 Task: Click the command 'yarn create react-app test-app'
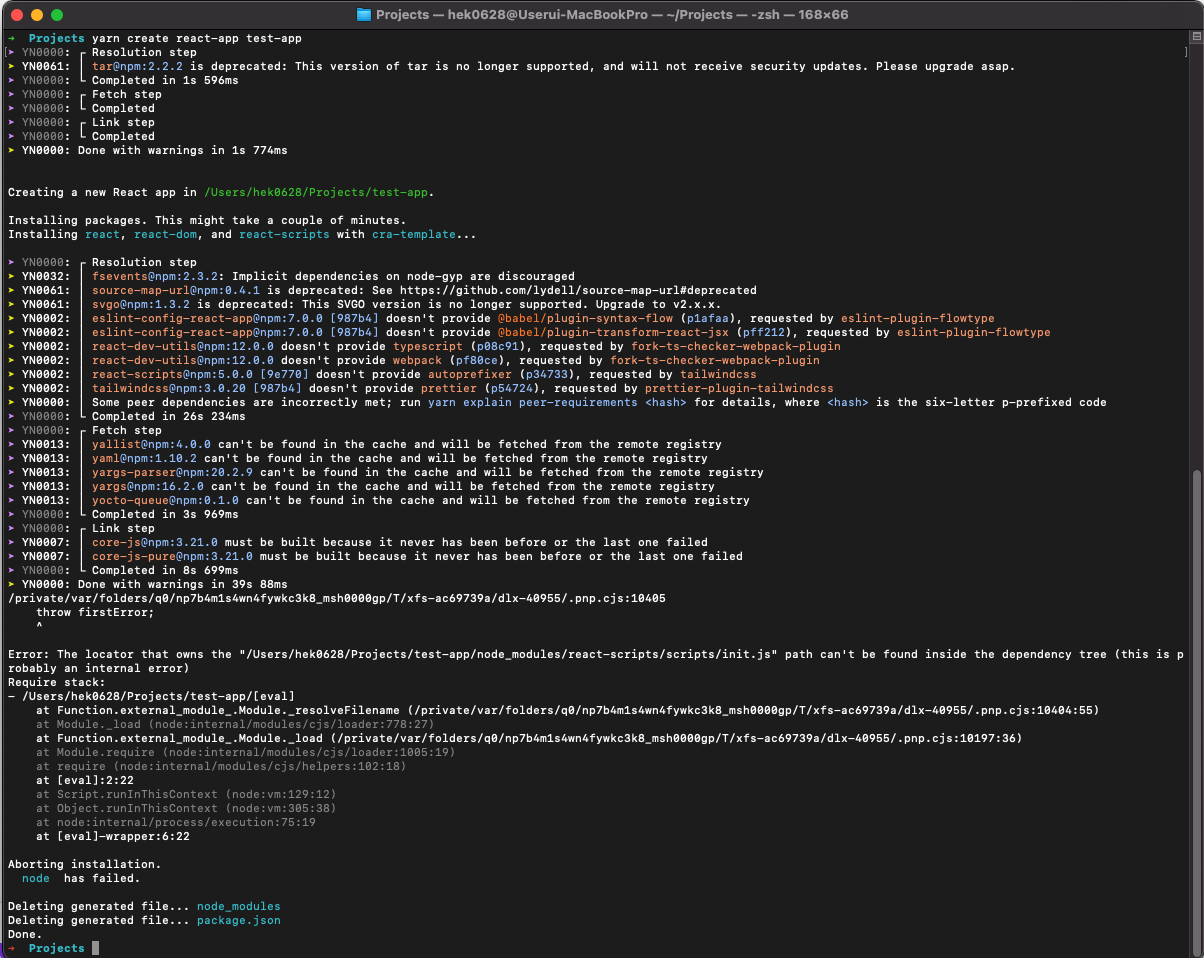[197, 38]
